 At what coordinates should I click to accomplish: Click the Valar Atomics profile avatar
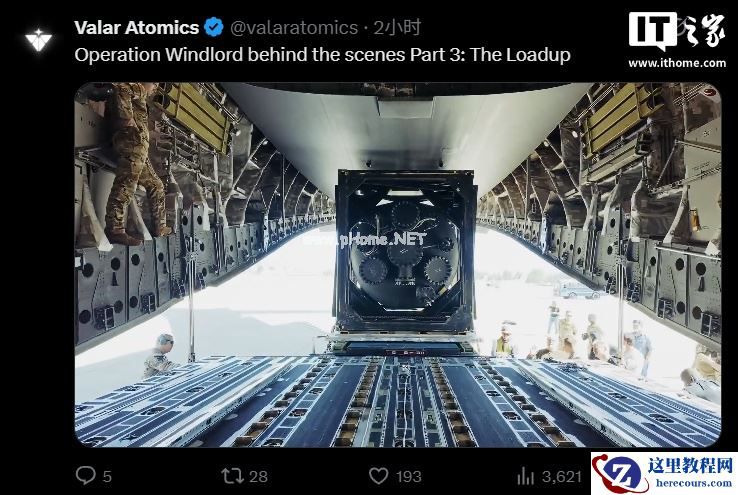pos(38,40)
